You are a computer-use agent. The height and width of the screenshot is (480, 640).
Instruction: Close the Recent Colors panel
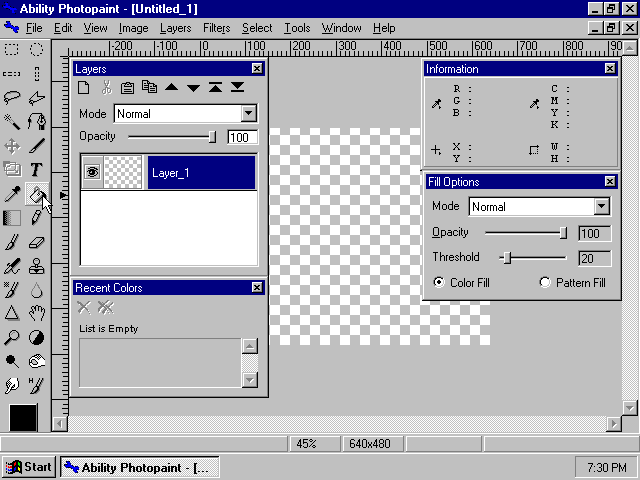[x=257, y=288]
